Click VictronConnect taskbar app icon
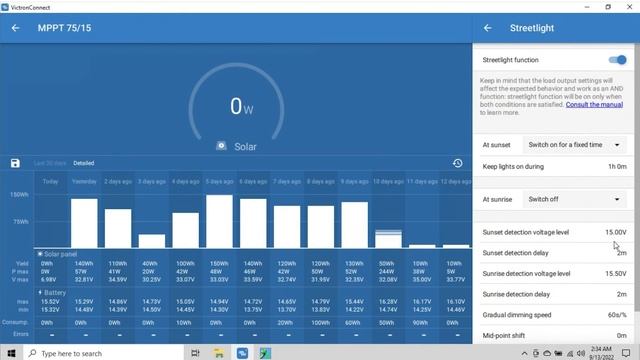 pyautogui.click(x=242, y=353)
